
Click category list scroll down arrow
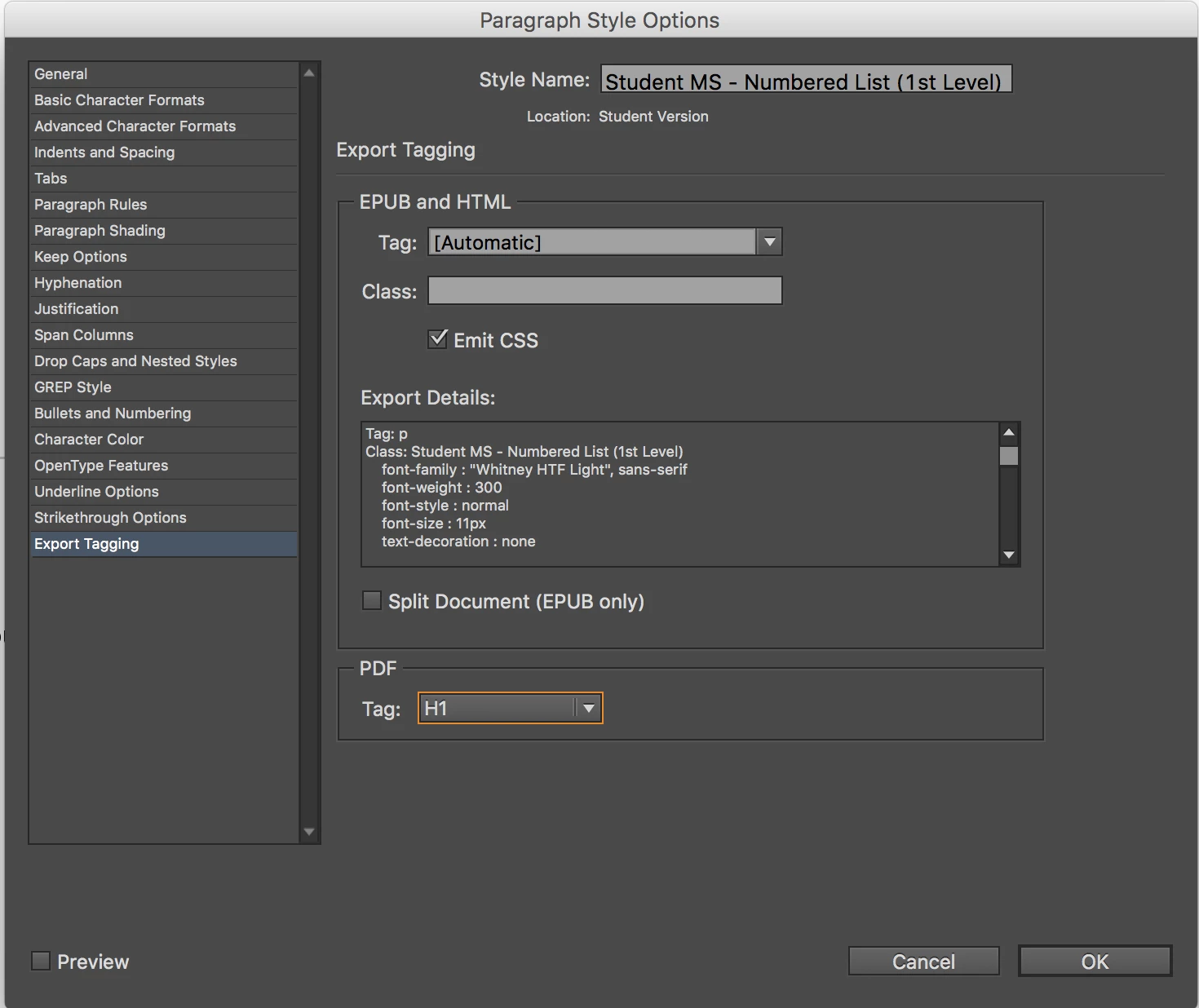tap(309, 832)
